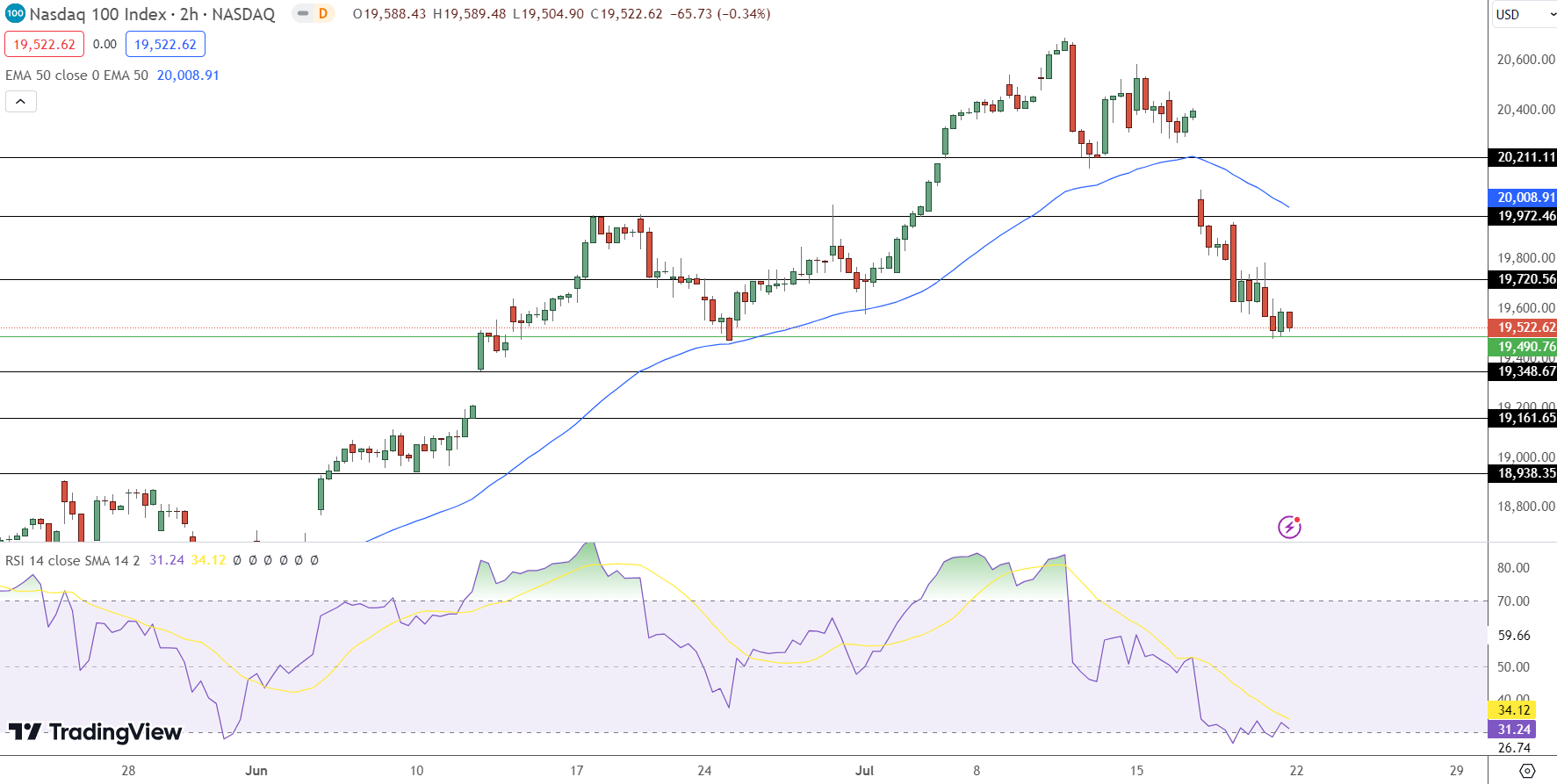Click the blue buy price 19,522.62 button
Viewport: 1557px width, 784px height.
[x=165, y=44]
